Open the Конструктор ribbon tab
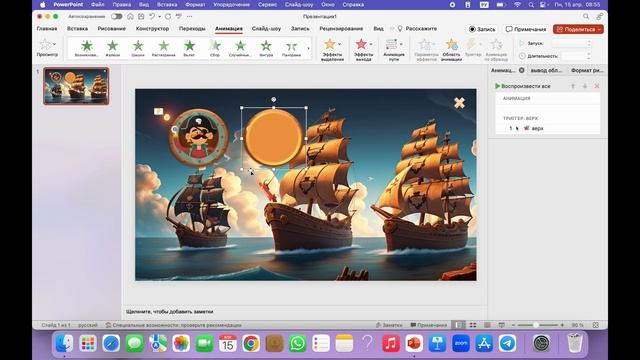This screenshot has width=640, height=360. click(152, 29)
